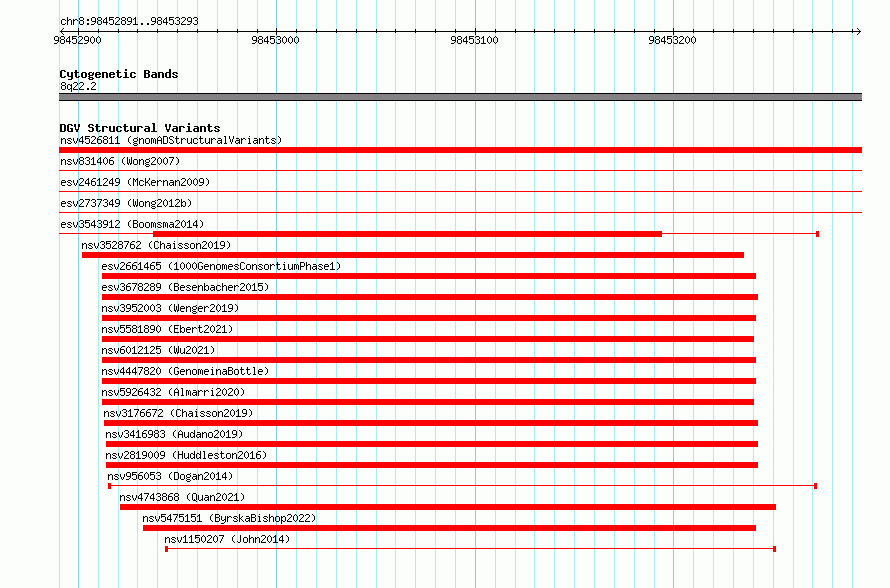Click the thick red bar of esv3543912
Screen dimensions: 890x588
point(408,234)
